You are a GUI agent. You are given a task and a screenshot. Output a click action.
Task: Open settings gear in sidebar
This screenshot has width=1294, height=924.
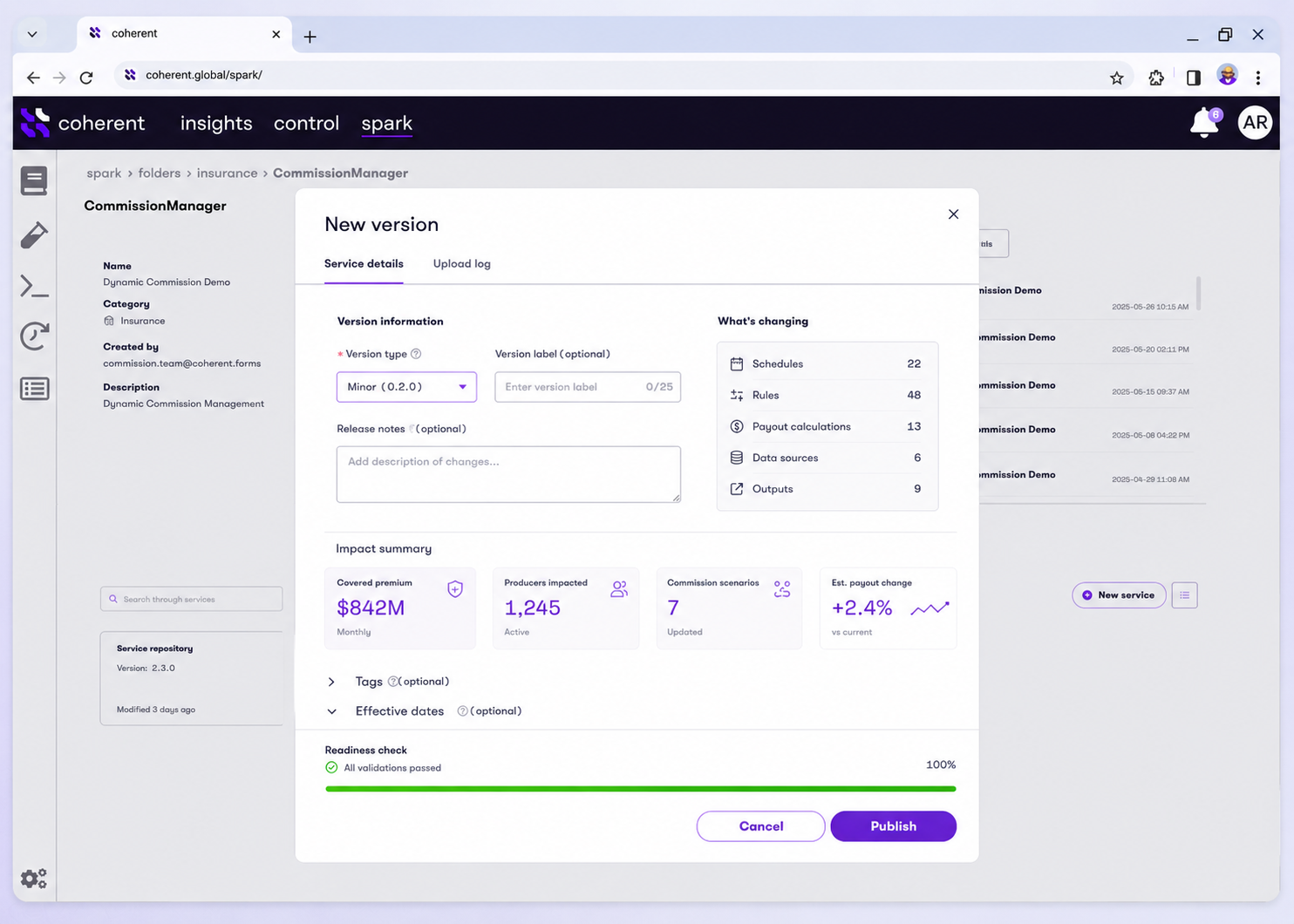pos(34,878)
